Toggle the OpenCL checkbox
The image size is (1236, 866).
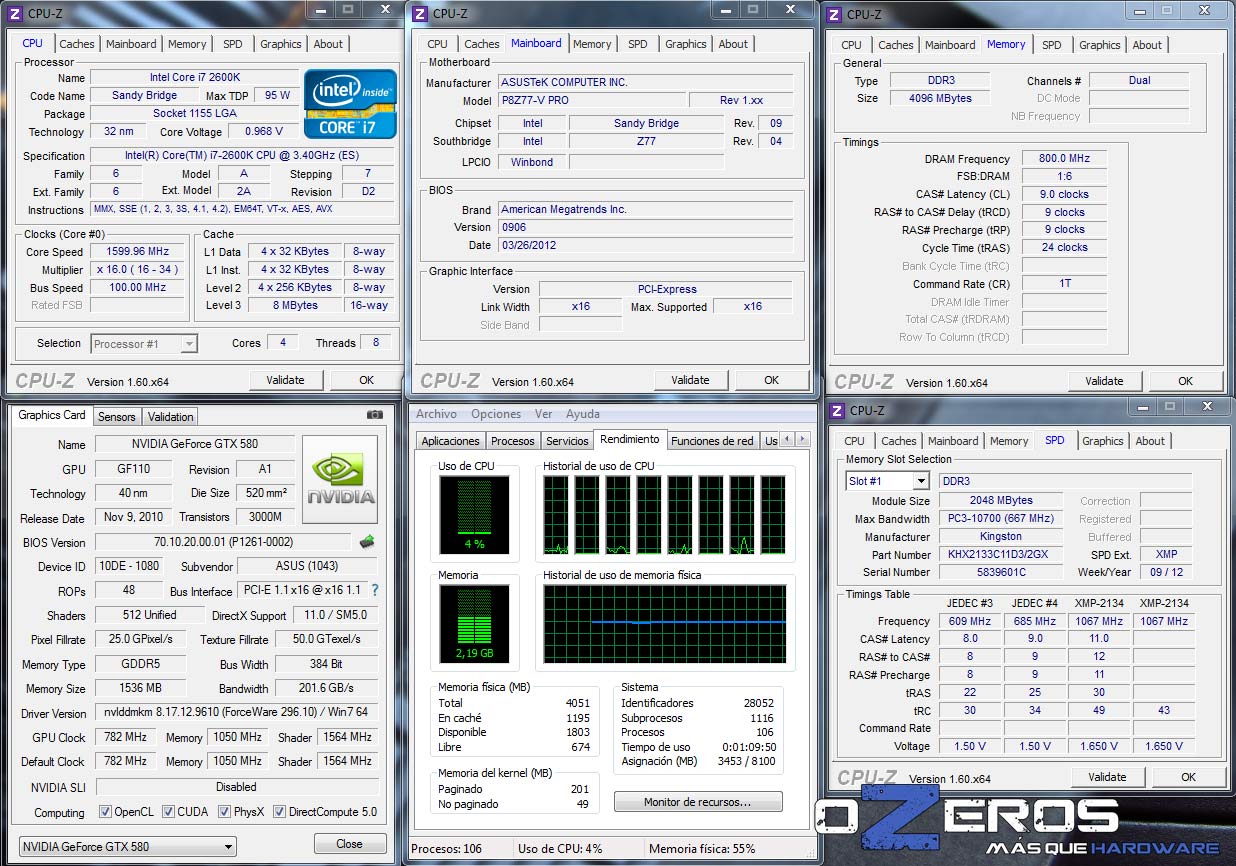pos(105,812)
